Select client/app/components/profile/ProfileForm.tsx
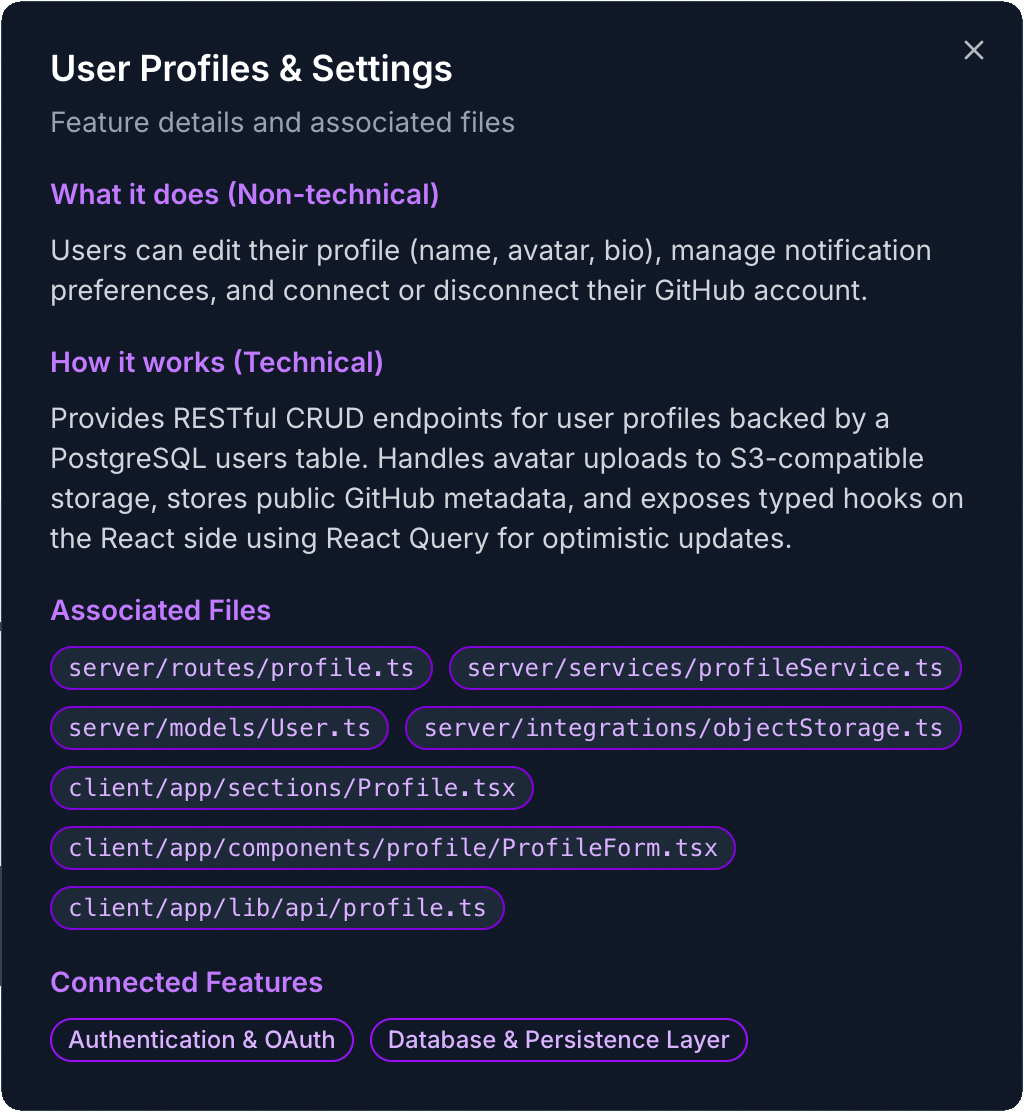 pos(392,848)
